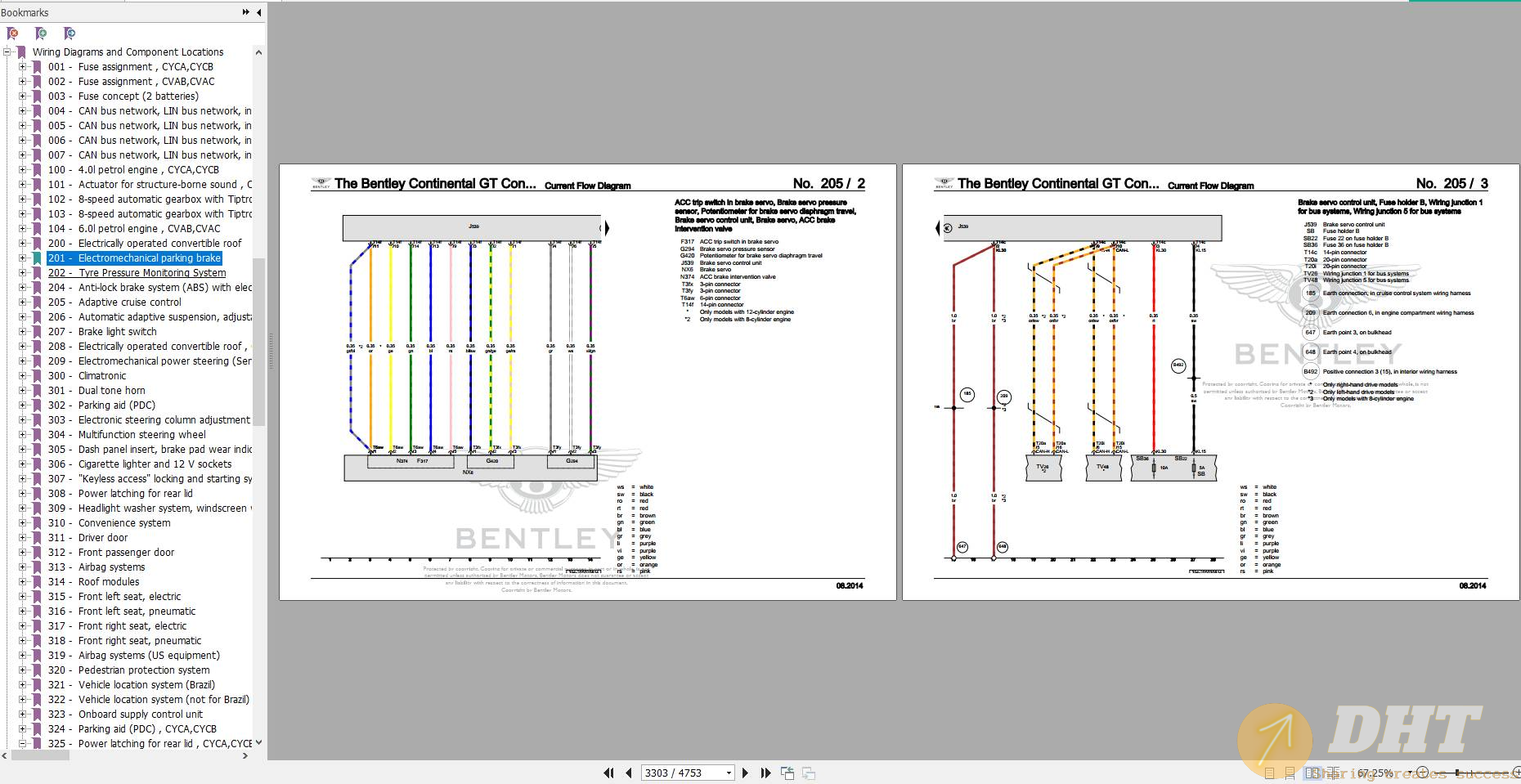Open bookmark 311 - Driver door
The image size is (1521, 784).
pyautogui.click(x=87, y=537)
